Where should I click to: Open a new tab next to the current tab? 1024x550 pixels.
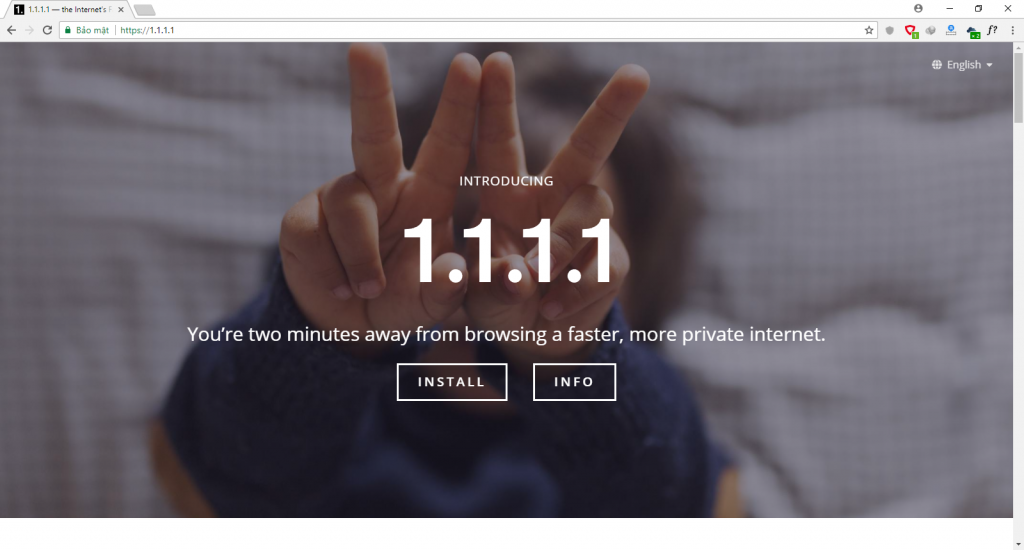click(x=144, y=10)
